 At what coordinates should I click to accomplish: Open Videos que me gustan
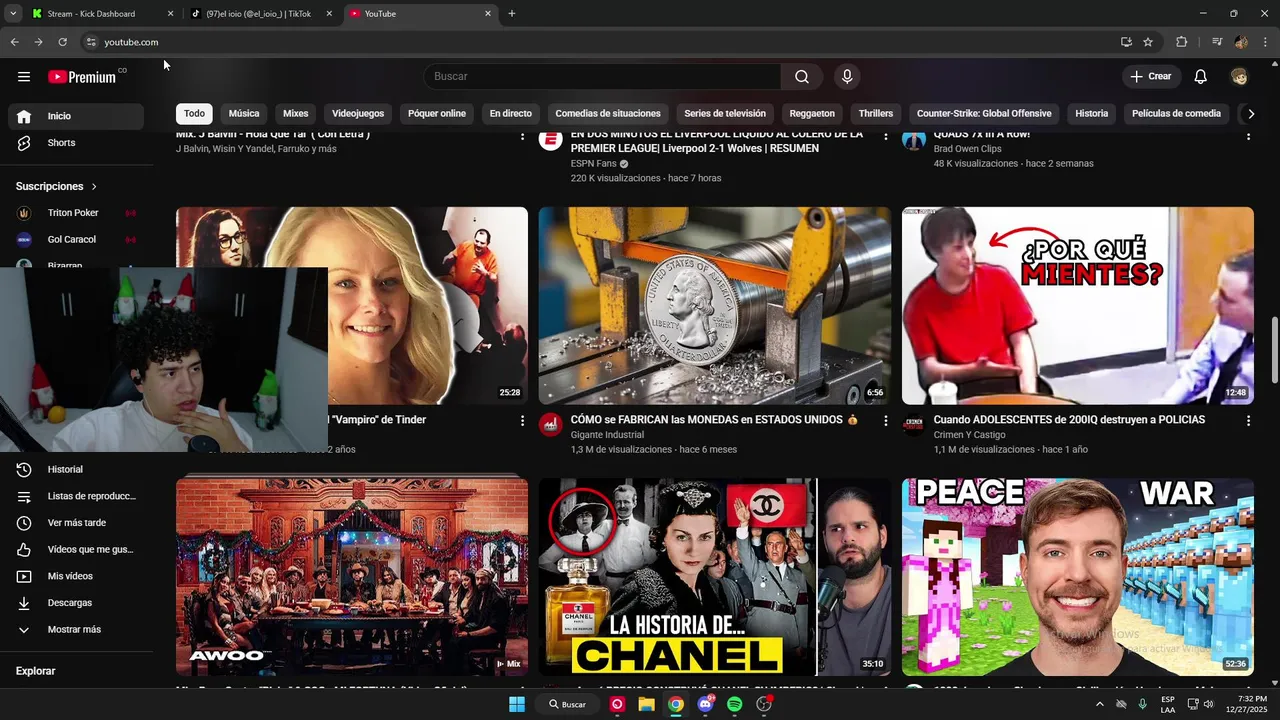click(x=76, y=550)
